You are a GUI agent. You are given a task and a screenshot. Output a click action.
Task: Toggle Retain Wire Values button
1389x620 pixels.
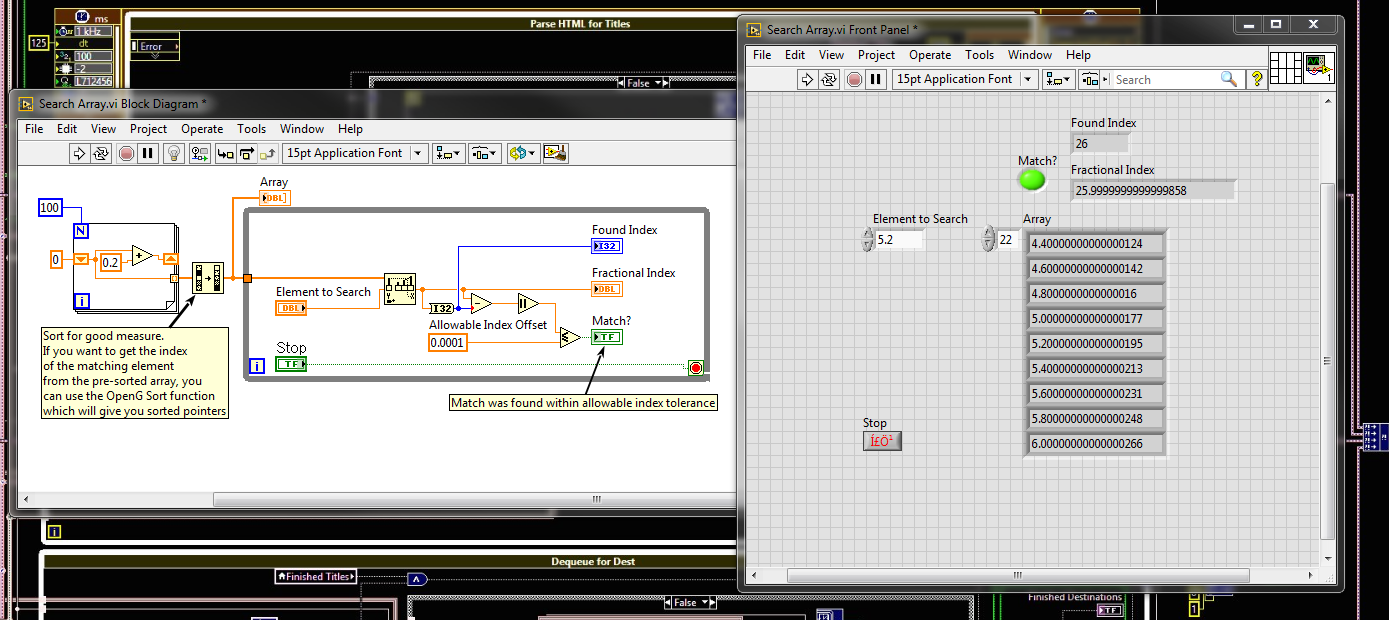click(x=200, y=153)
